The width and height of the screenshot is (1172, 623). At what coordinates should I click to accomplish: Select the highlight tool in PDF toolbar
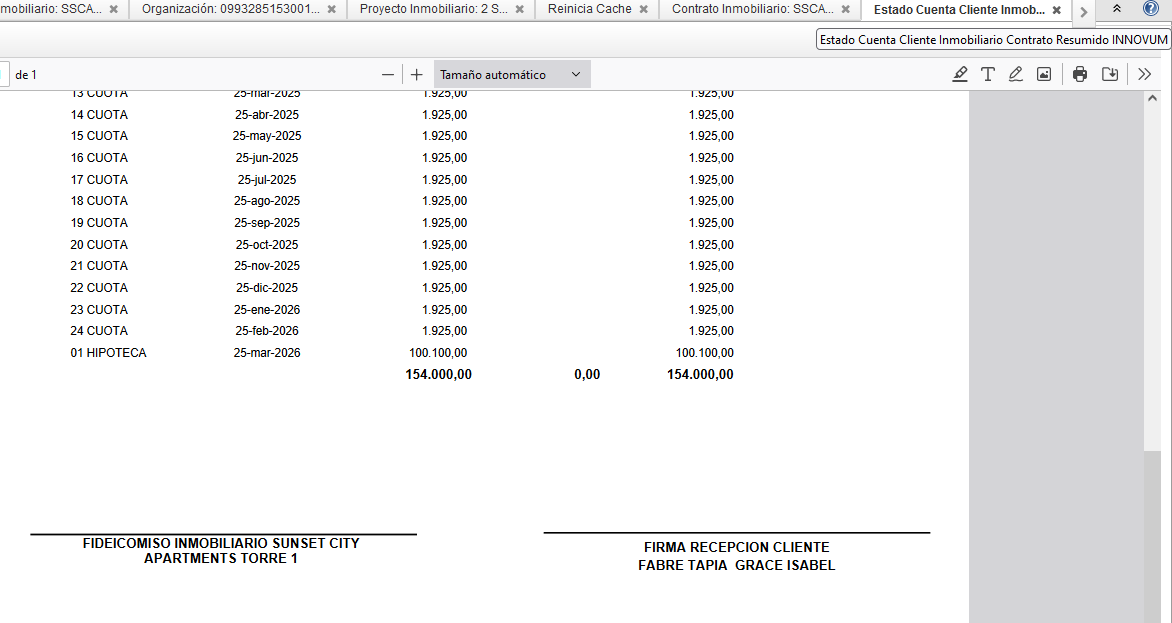click(x=960, y=74)
